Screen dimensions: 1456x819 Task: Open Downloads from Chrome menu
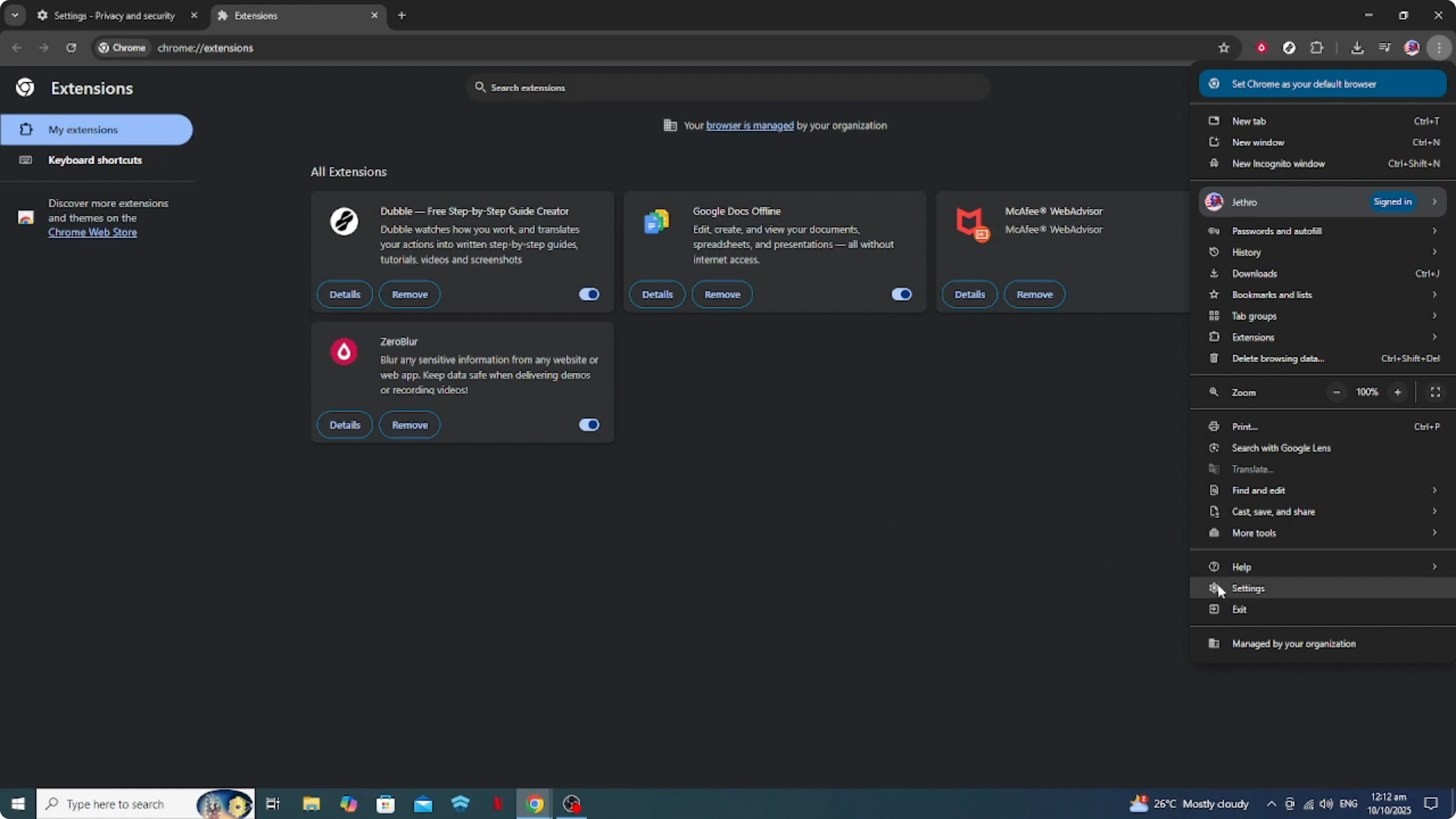click(1323, 273)
